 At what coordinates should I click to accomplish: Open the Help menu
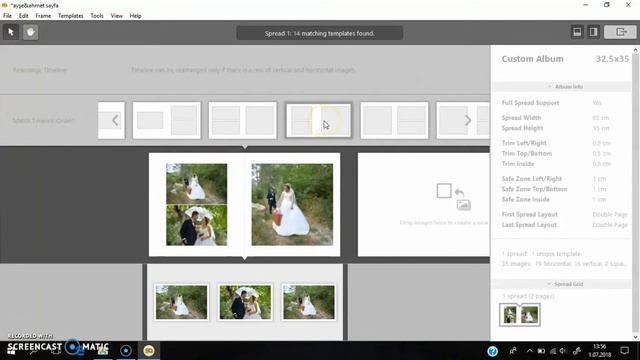point(136,16)
